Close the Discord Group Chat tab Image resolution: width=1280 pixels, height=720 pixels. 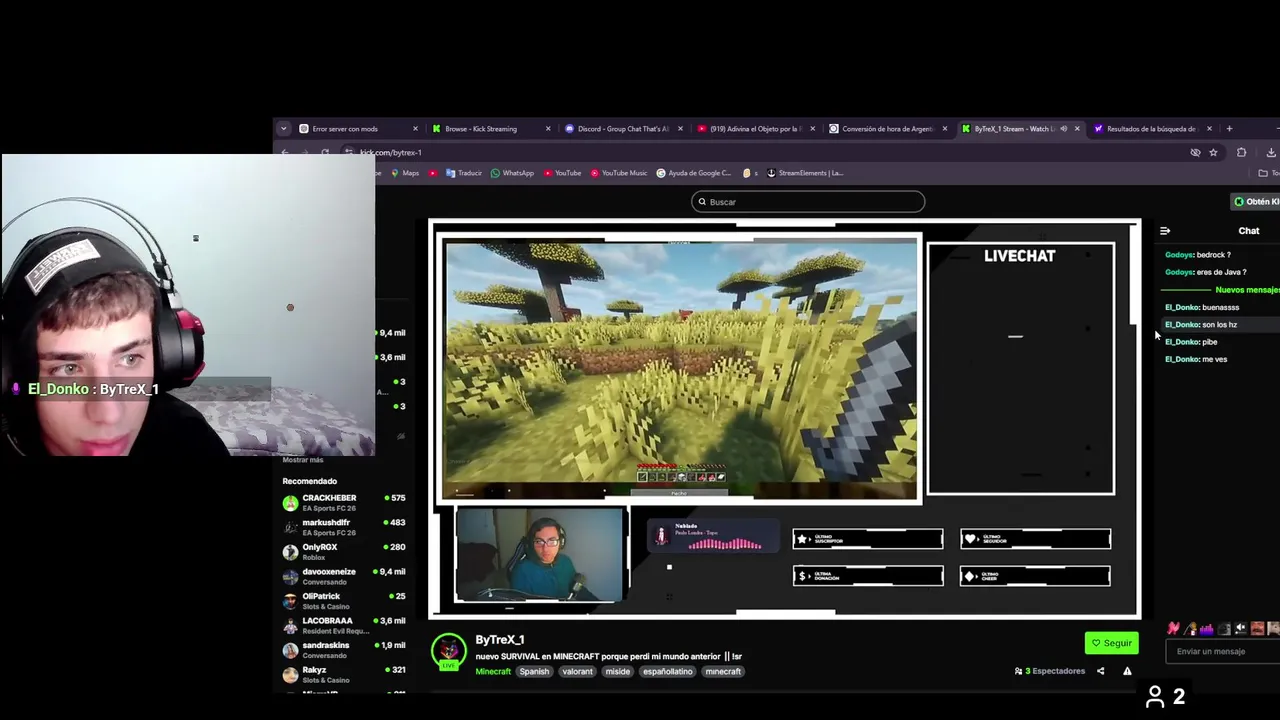681,128
